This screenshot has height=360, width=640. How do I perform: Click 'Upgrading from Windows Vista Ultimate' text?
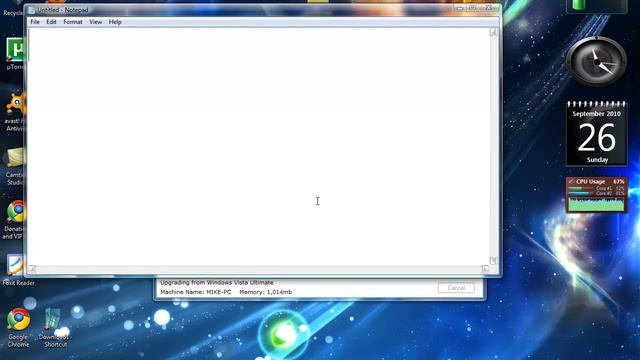(217, 282)
